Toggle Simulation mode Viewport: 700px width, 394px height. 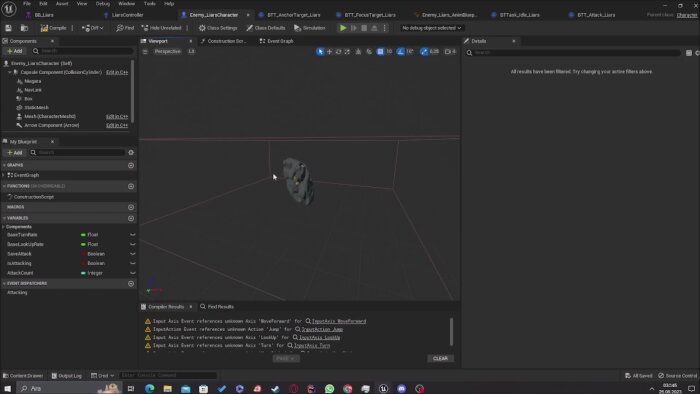(x=309, y=28)
